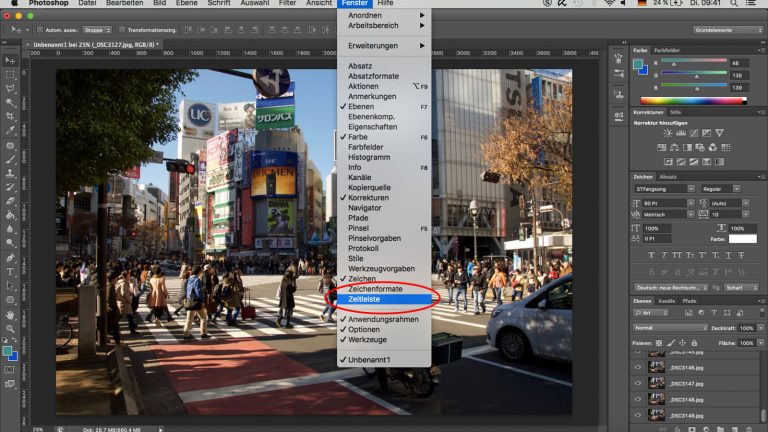Pick the Lasso tool

point(10,88)
